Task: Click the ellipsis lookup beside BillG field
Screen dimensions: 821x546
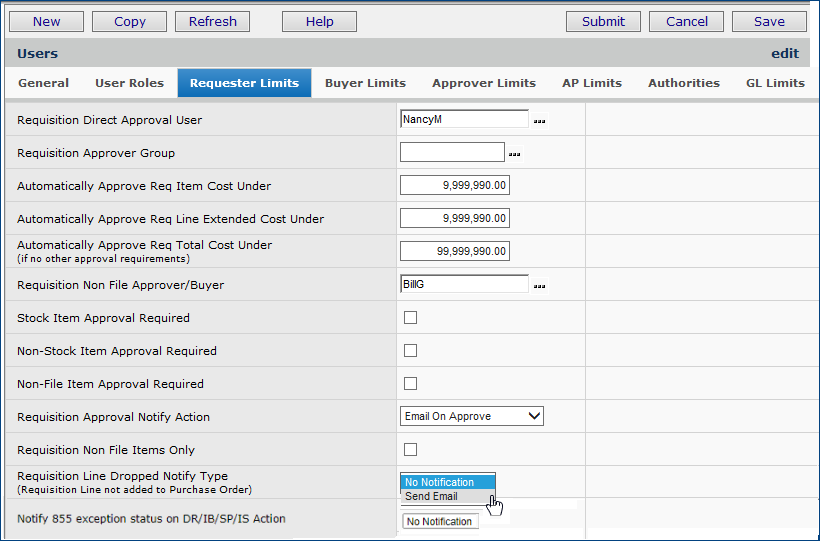Action: click(540, 286)
